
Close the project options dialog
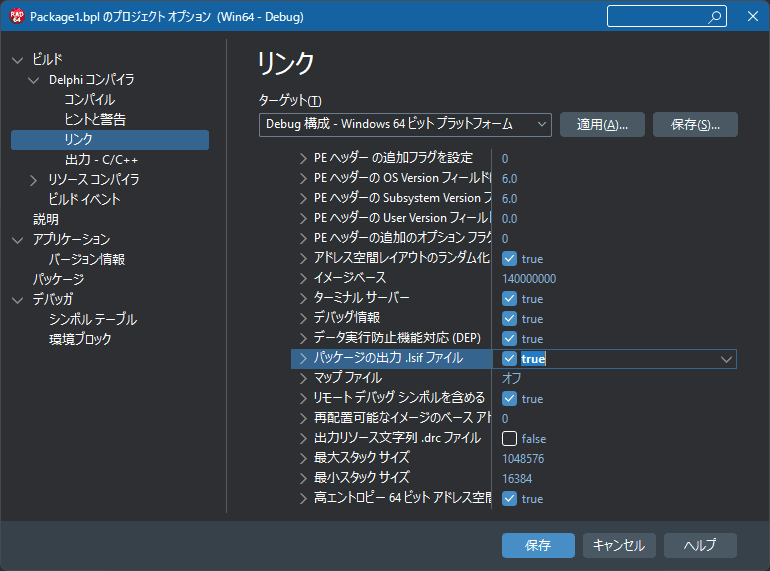click(x=752, y=16)
